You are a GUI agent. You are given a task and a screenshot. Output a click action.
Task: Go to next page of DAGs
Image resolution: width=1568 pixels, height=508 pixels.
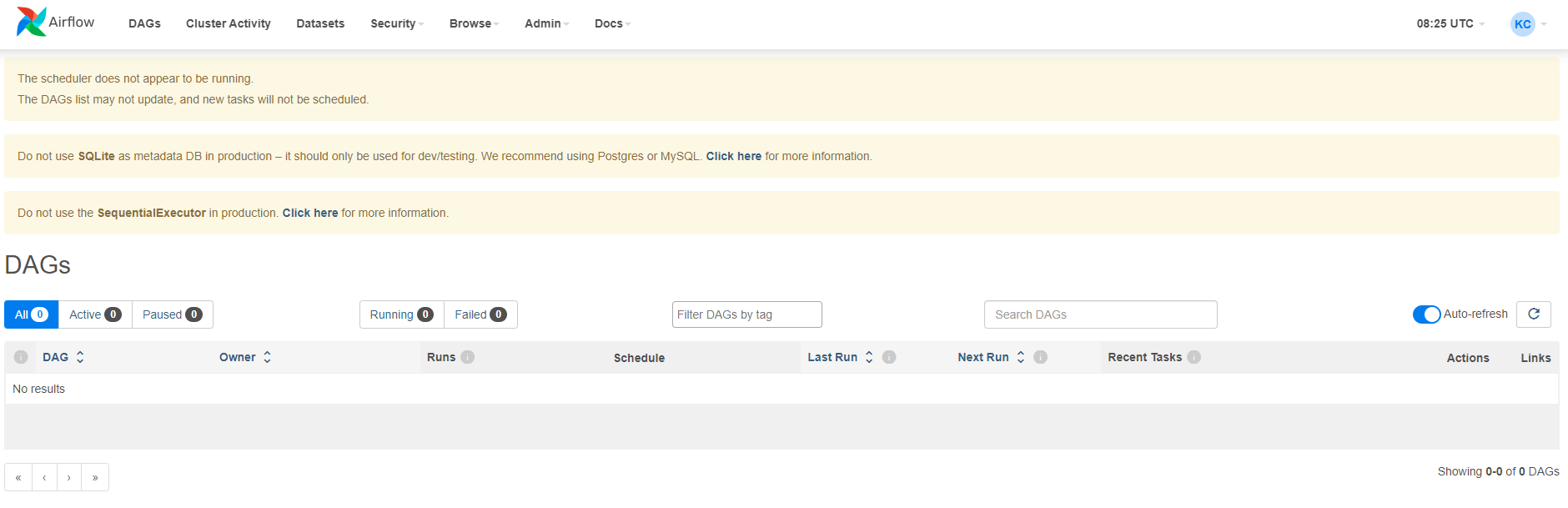69,477
